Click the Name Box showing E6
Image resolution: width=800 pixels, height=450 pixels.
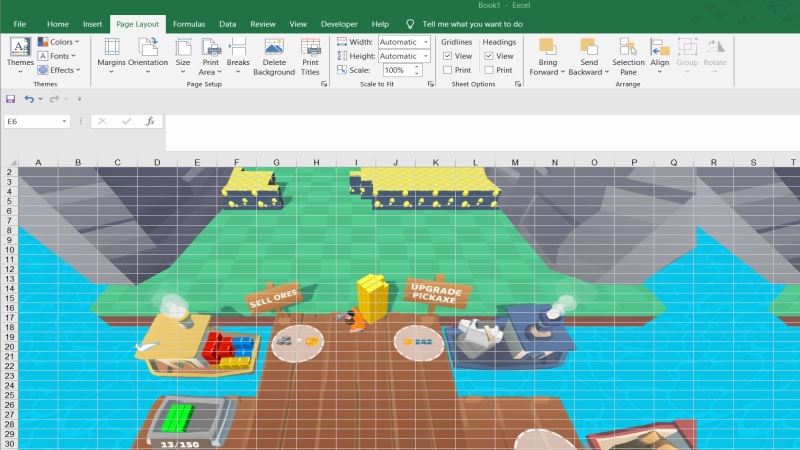pos(33,121)
